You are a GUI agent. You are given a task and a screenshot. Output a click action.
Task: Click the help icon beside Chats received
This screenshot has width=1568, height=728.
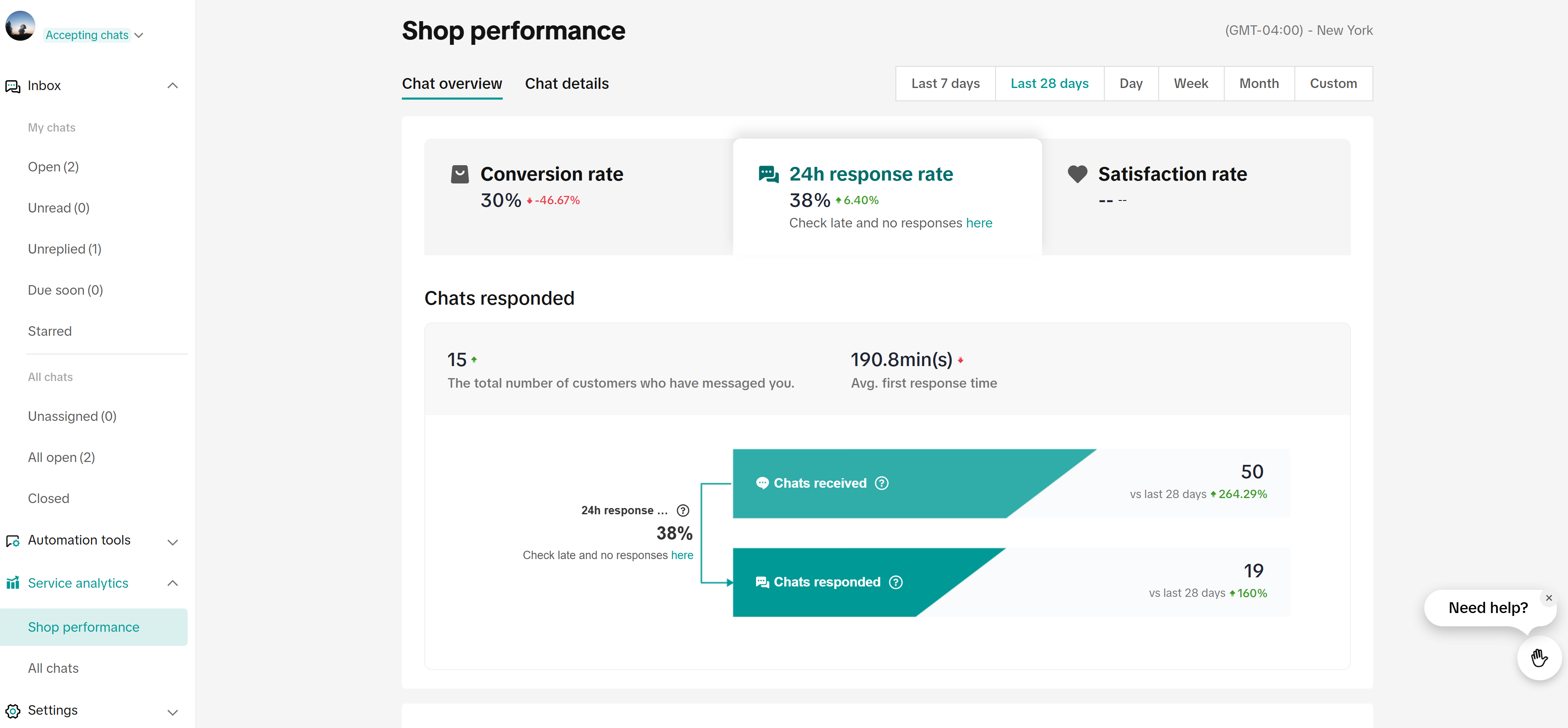[x=881, y=483]
